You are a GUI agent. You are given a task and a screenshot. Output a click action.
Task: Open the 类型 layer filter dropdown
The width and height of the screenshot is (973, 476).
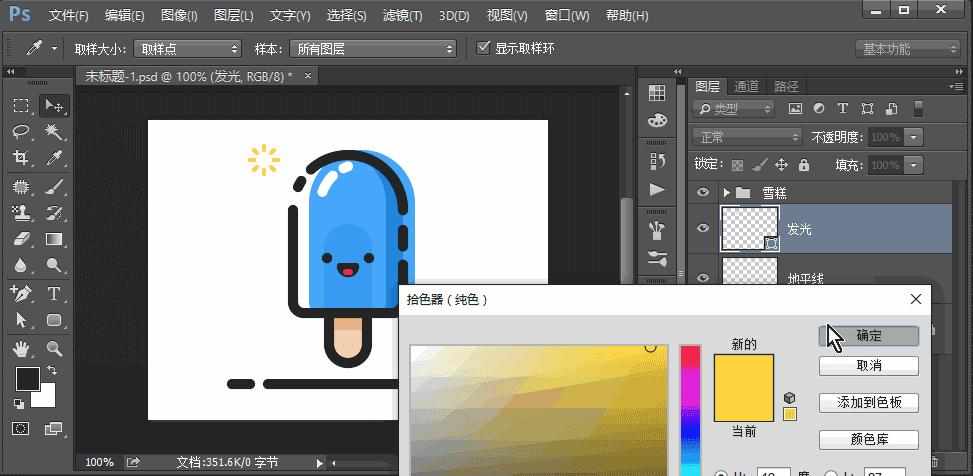pyautogui.click(x=735, y=109)
